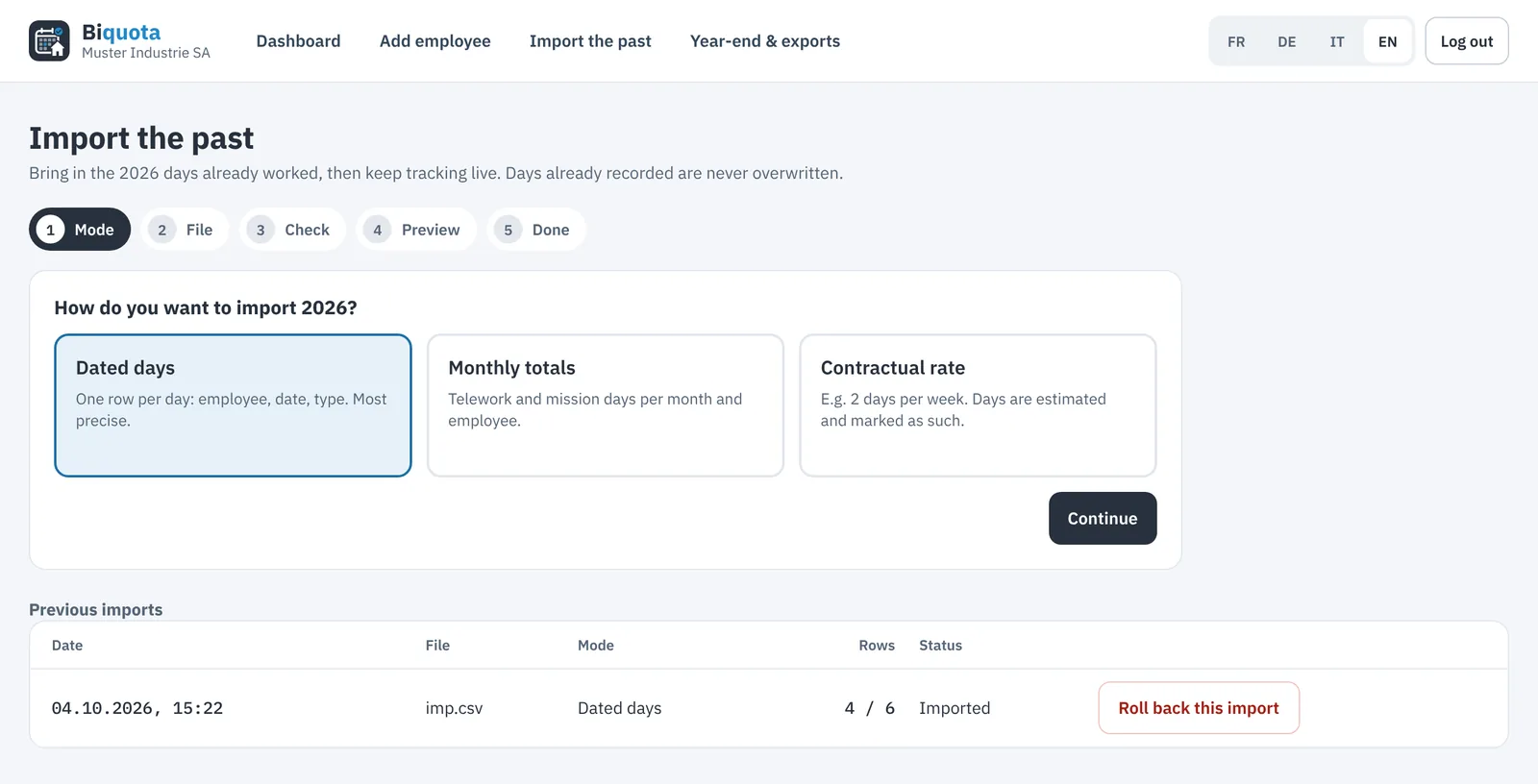Viewport: 1538px width, 784px height.
Task: Jump to step 2 File
Action: [x=185, y=230]
